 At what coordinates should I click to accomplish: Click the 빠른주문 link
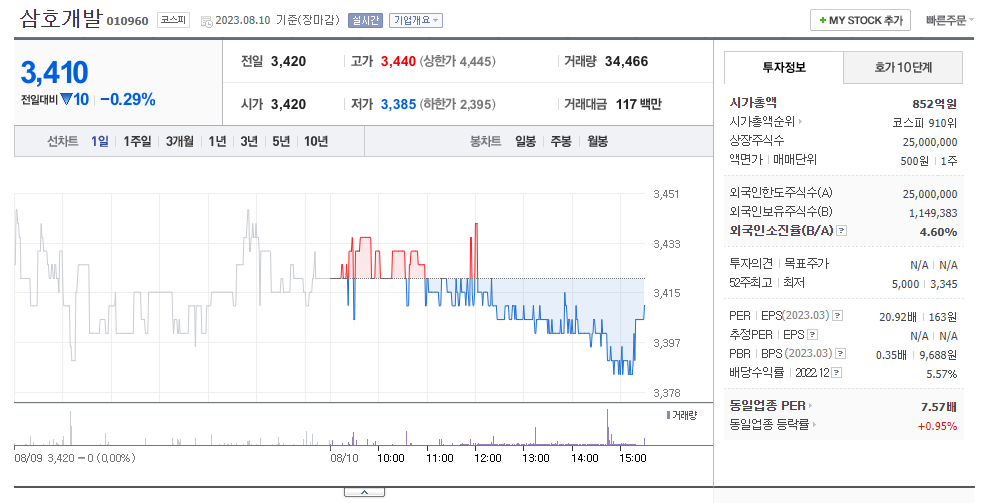946,20
